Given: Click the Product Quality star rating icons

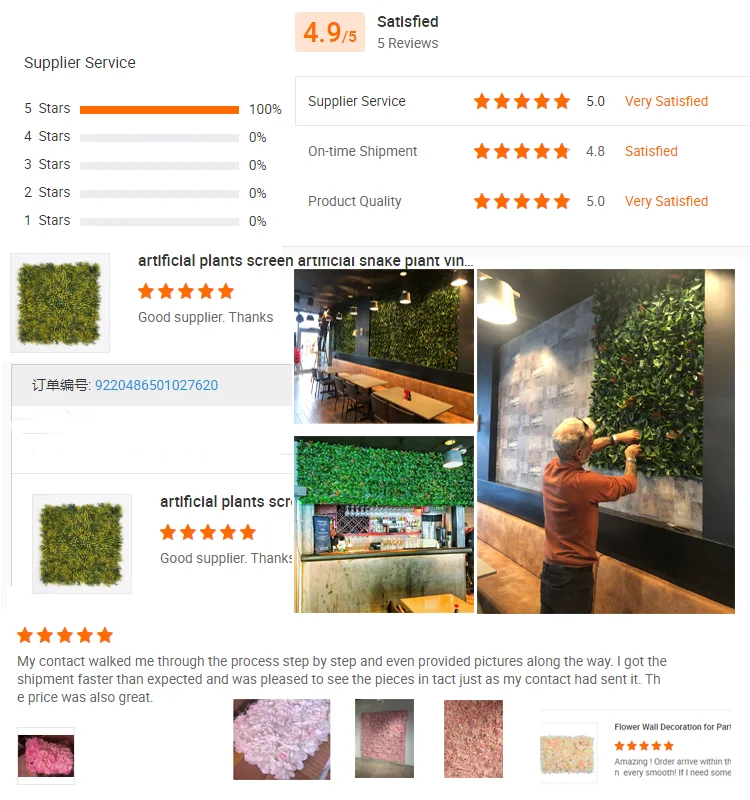Looking at the screenshot, I should (521, 201).
